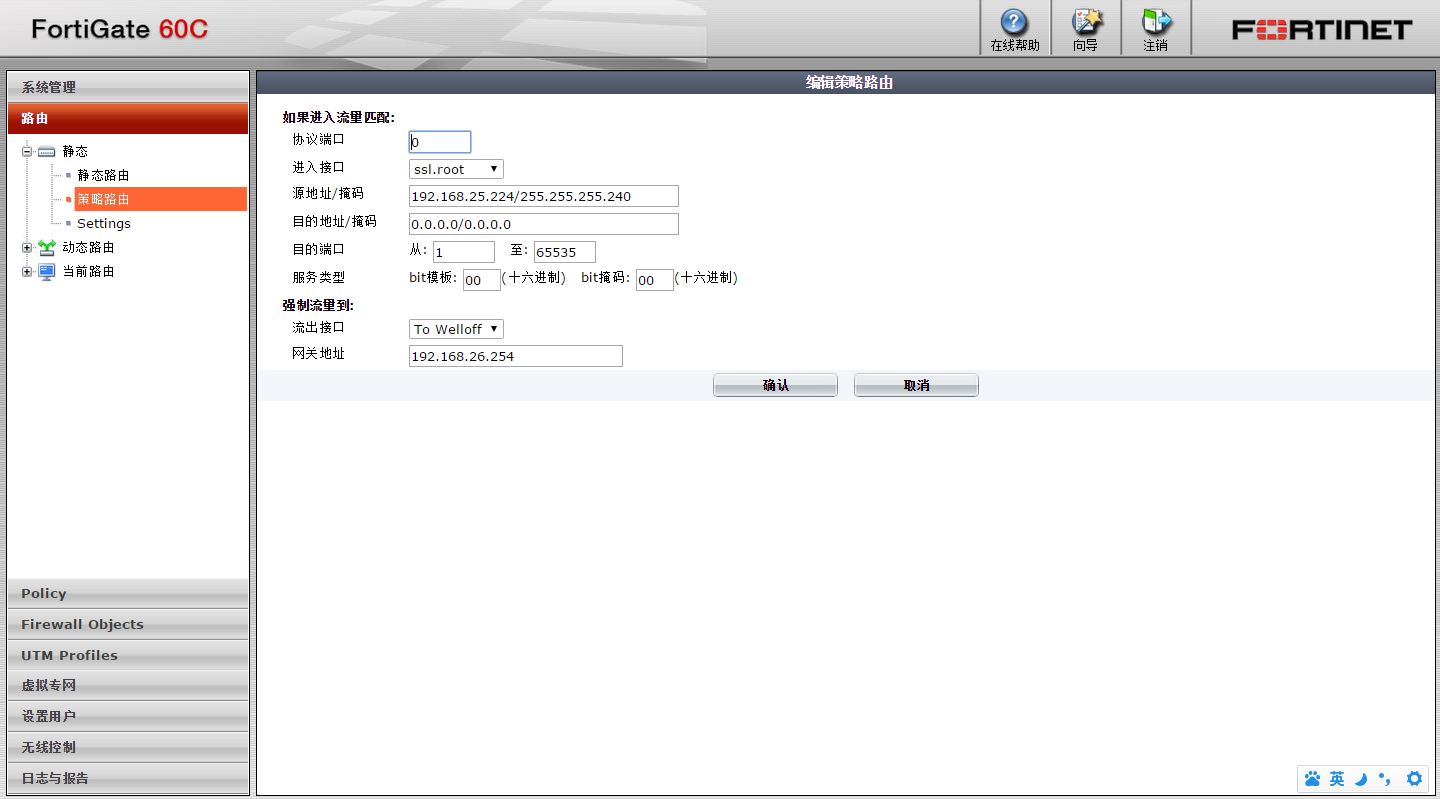This screenshot has height=799, width=1440.
Task: Select 静态路由 in the routing tree
Action: tap(103, 175)
